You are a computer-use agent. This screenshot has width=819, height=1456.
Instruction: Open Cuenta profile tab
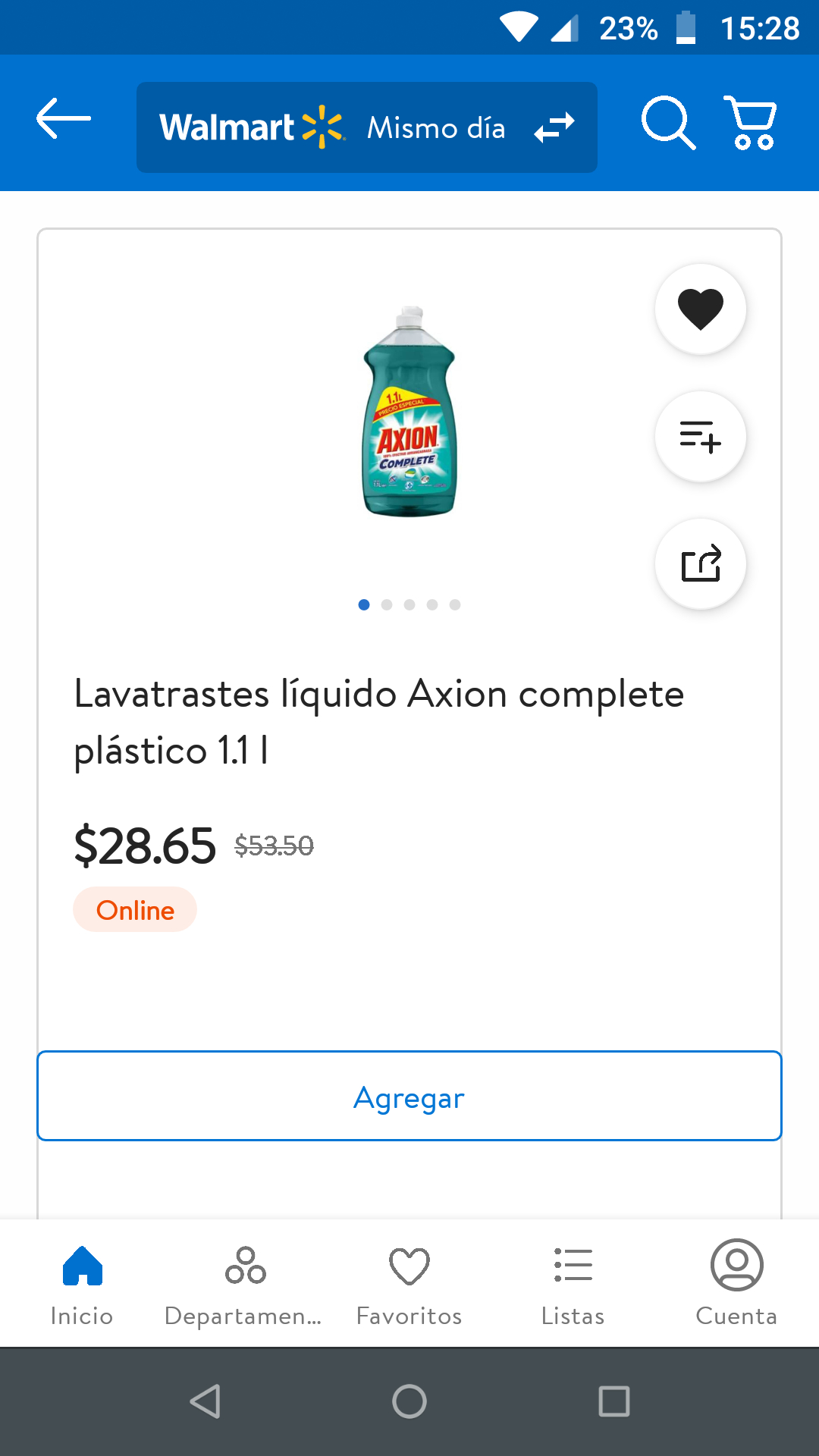coord(737,1283)
